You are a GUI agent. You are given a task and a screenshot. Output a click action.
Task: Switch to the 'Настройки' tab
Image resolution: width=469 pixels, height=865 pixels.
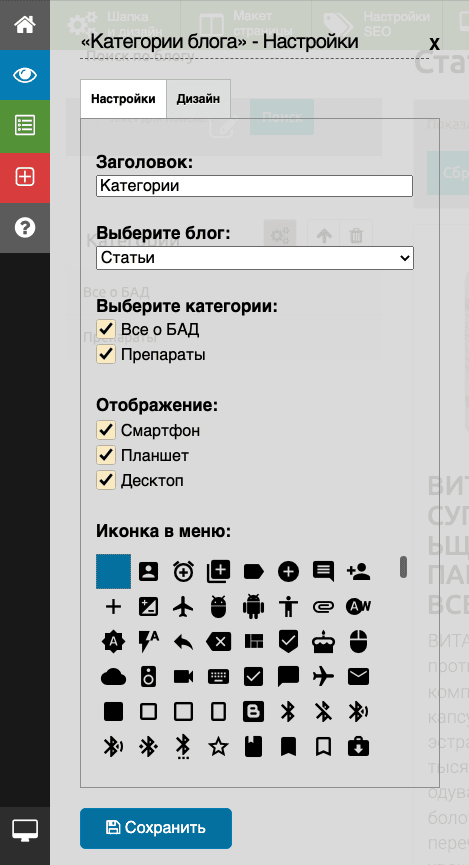[124, 99]
